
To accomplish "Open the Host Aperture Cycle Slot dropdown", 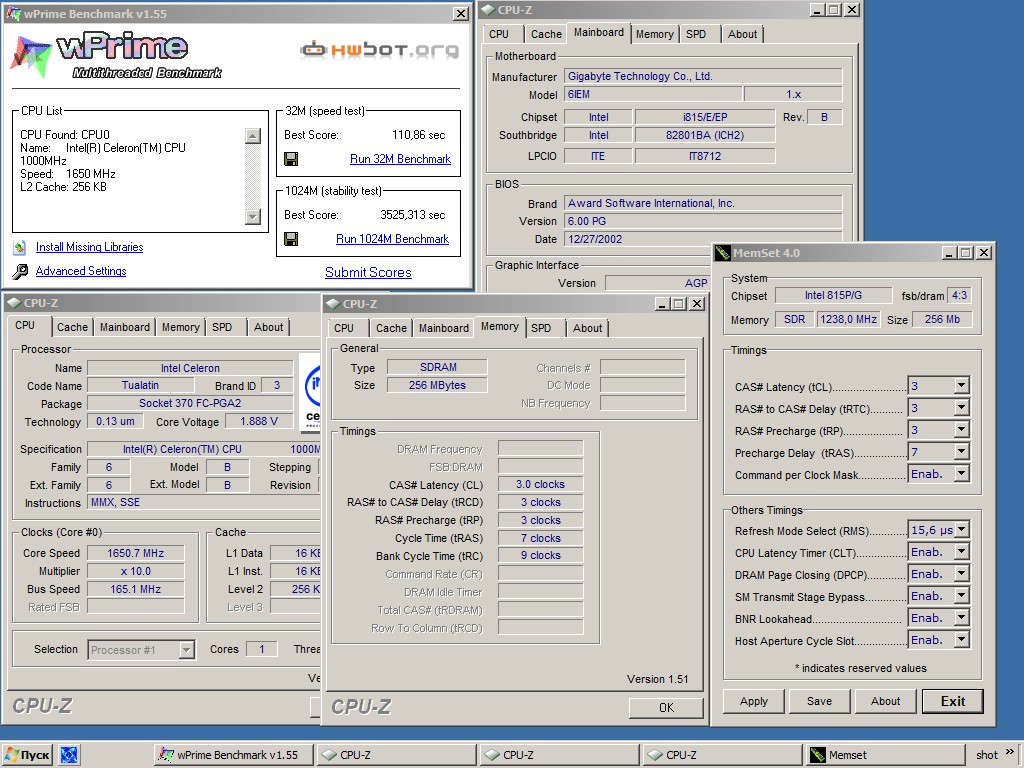I will (961, 640).
